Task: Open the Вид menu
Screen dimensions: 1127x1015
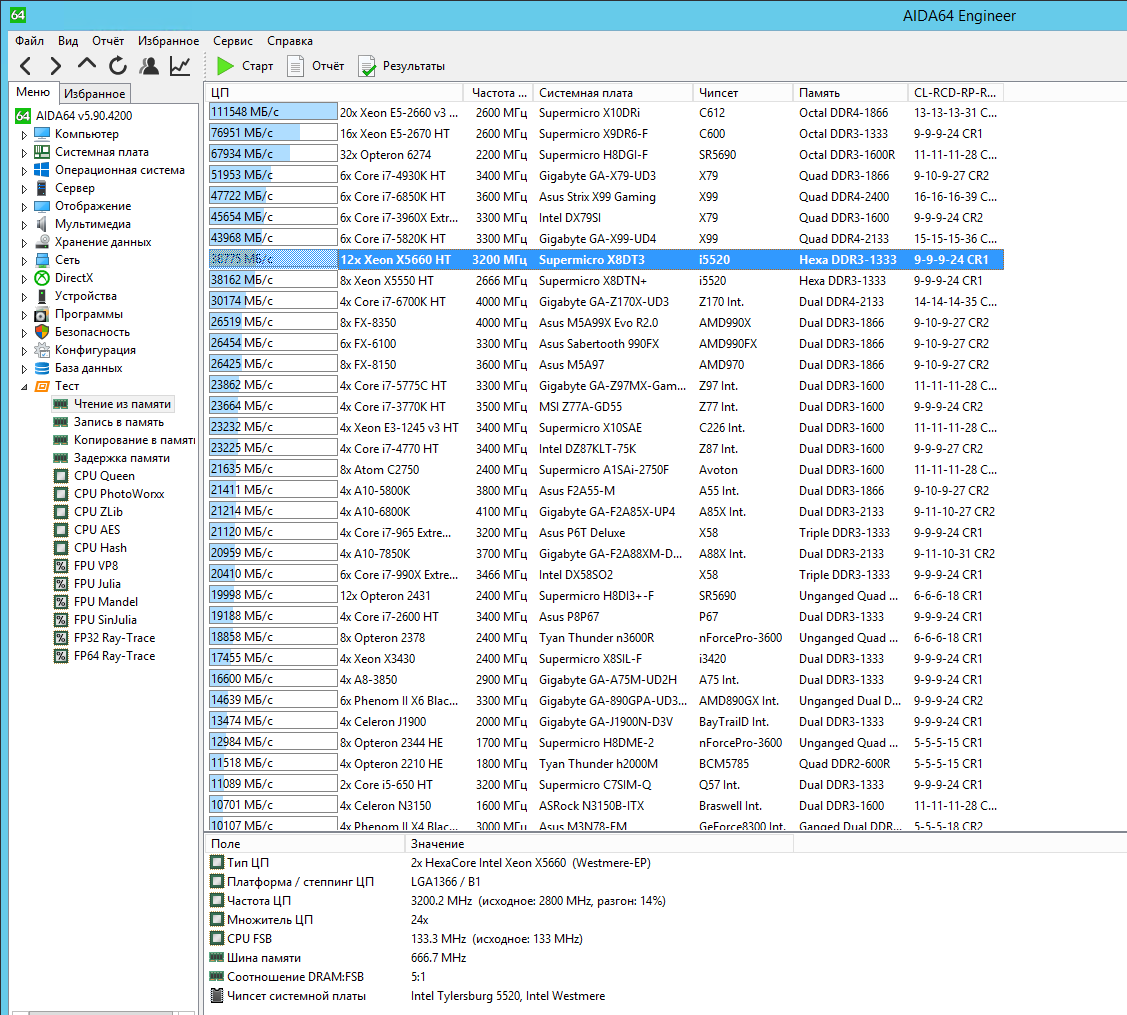Action: [x=68, y=41]
